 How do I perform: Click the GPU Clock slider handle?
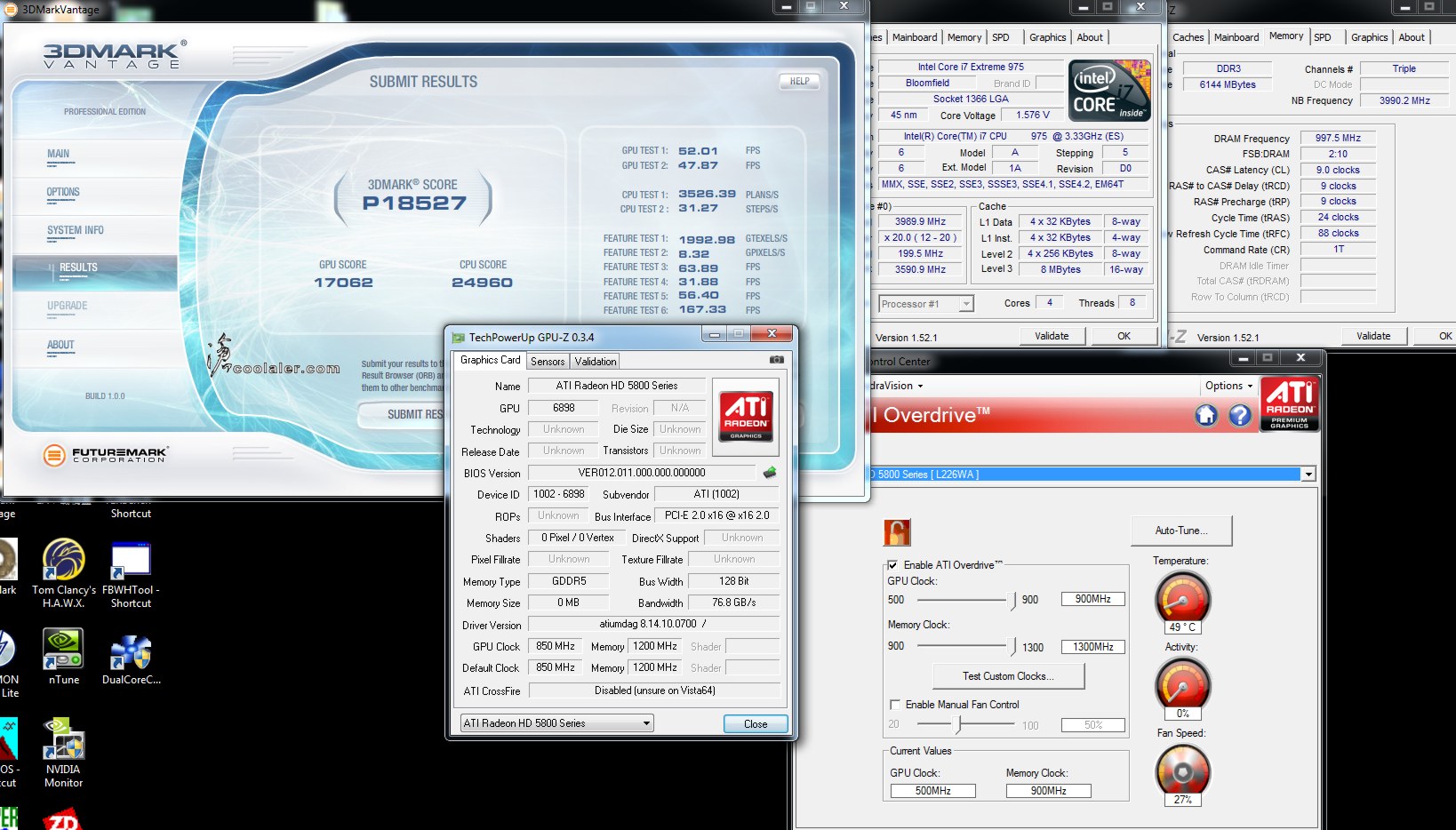coord(1014,600)
